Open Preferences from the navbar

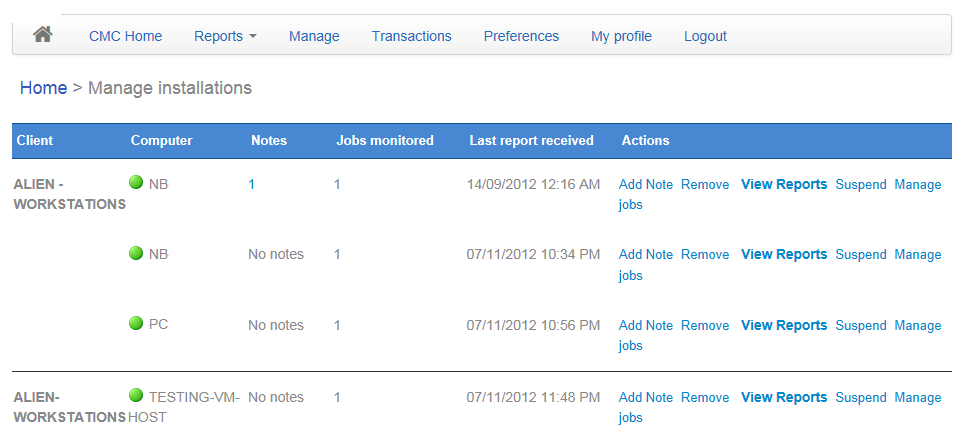click(521, 36)
